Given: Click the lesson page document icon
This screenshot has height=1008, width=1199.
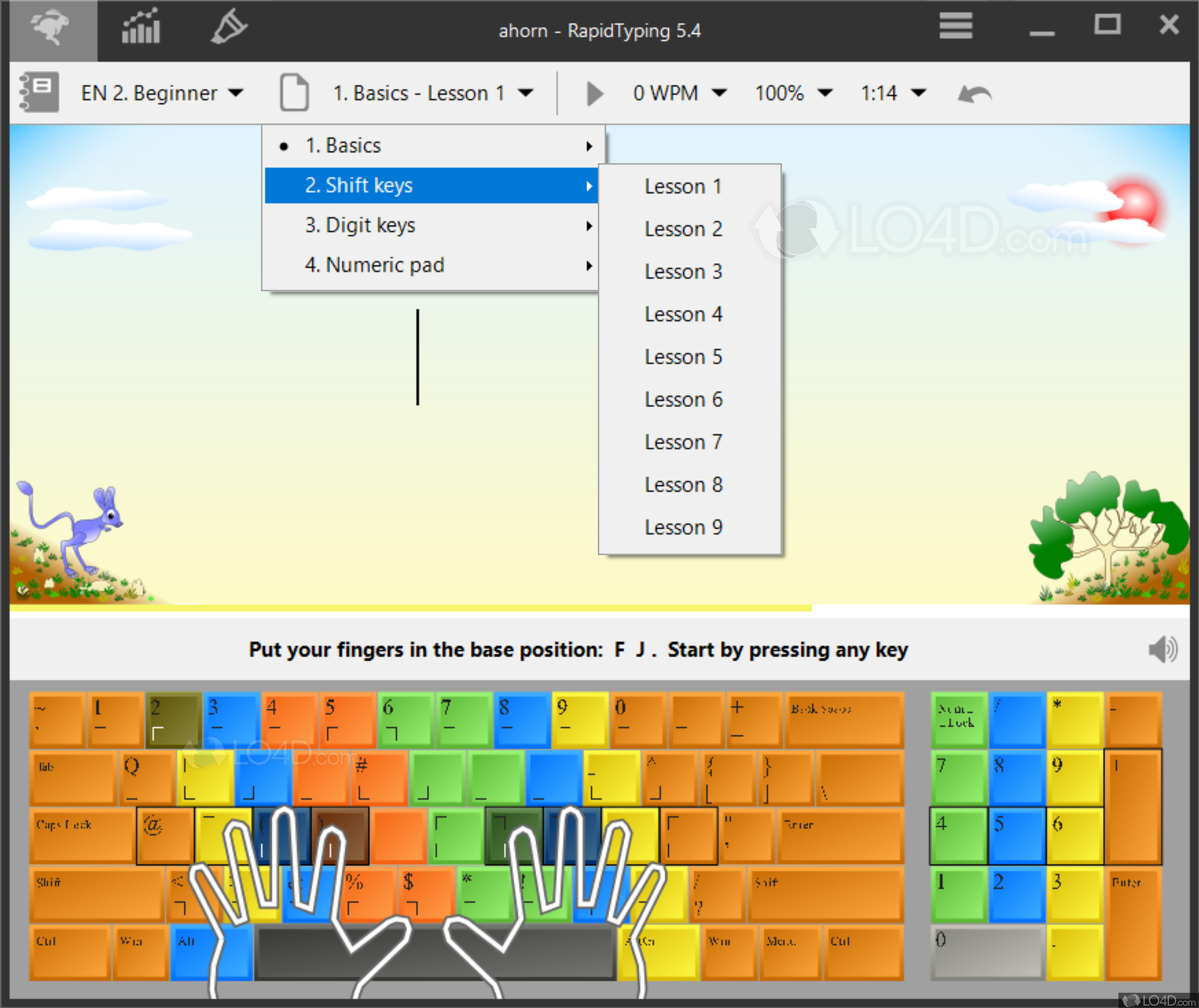Looking at the screenshot, I should pos(294,92).
